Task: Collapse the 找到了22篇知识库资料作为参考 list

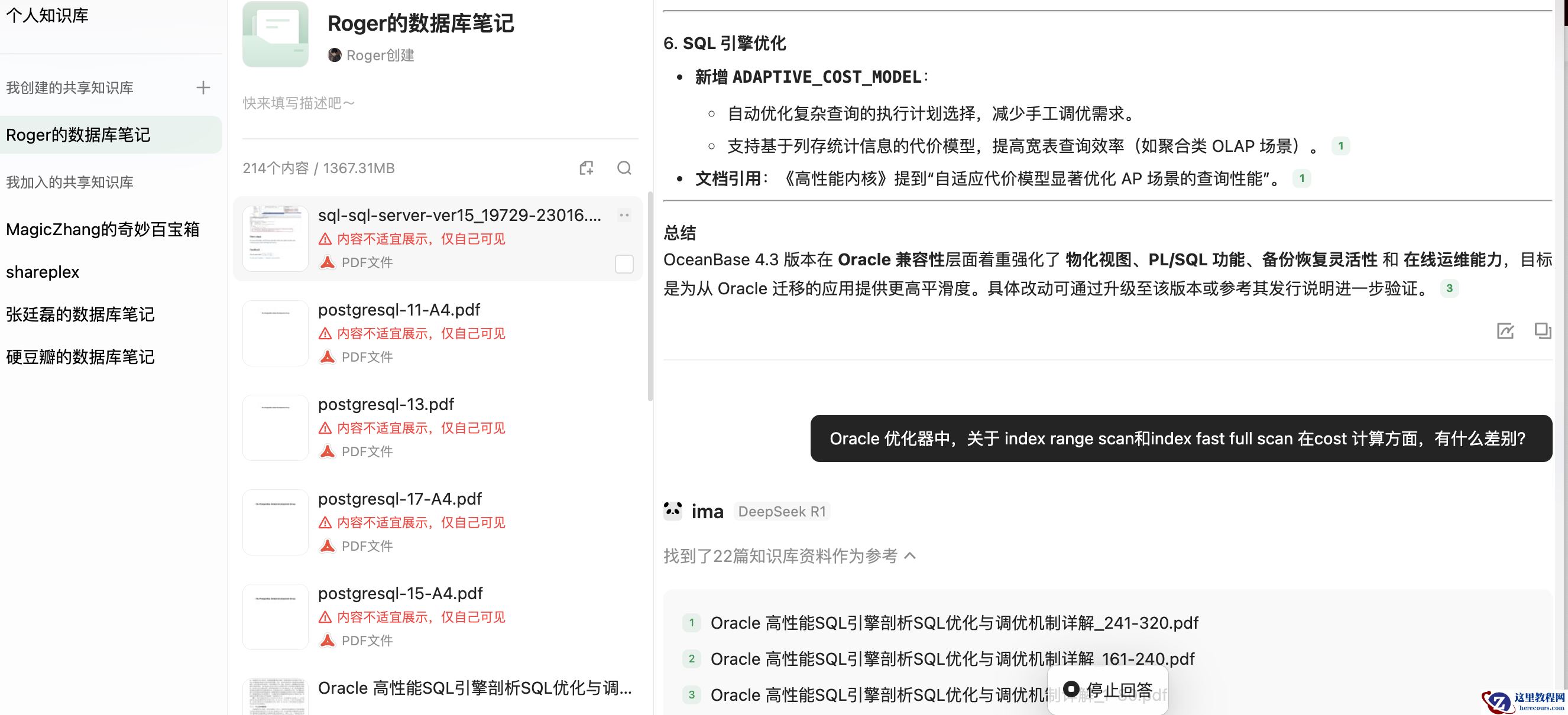Action: [910, 555]
